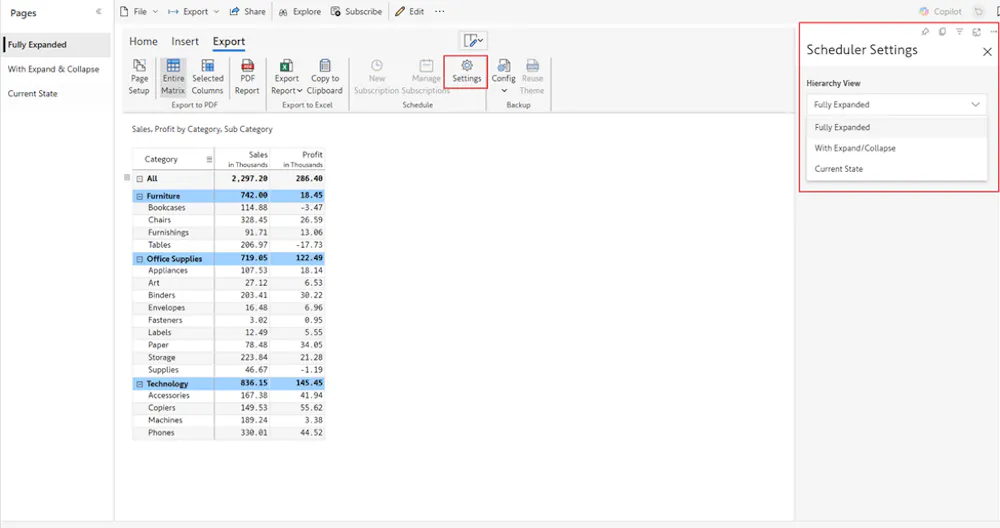Click Subscribe in top bar
This screenshot has width=1000, height=528.
pyautogui.click(x=357, y=11)
